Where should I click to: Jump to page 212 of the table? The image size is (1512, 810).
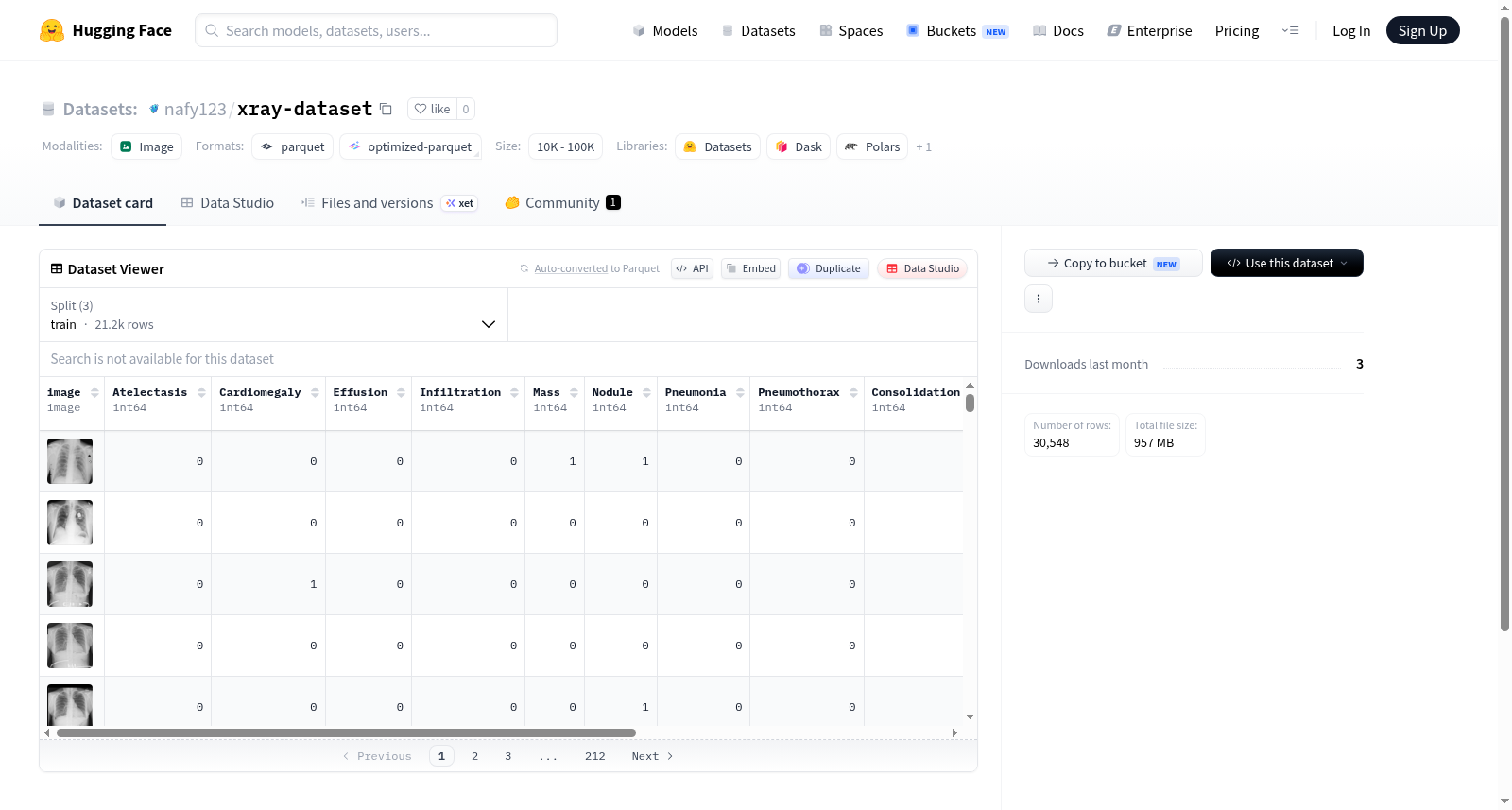click(x=595, y=756)
